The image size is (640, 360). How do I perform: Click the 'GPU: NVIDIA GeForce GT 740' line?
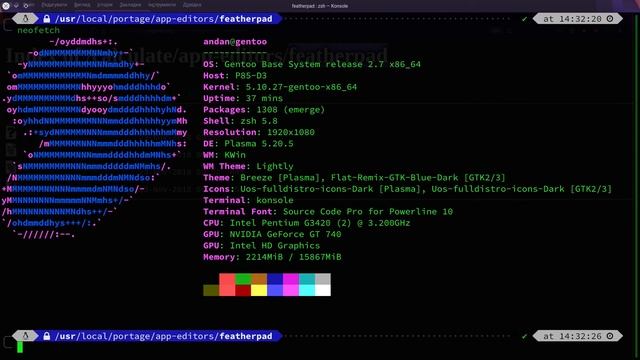272,234
